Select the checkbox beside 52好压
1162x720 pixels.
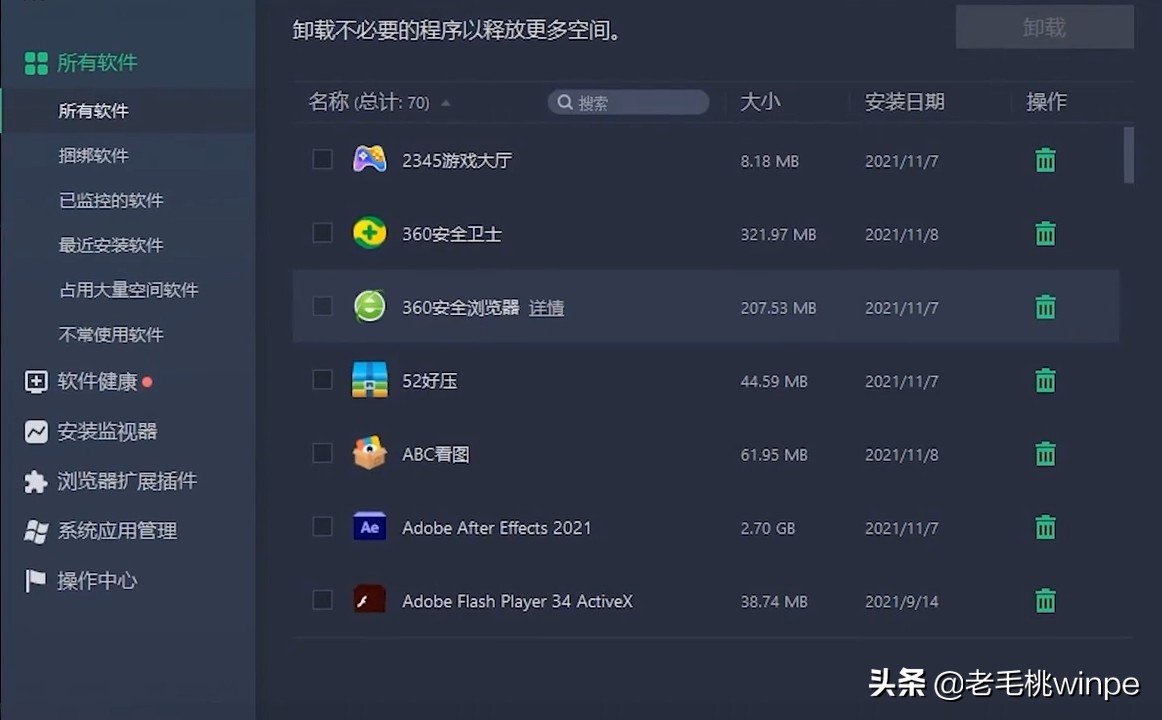(x=322, y=380)
